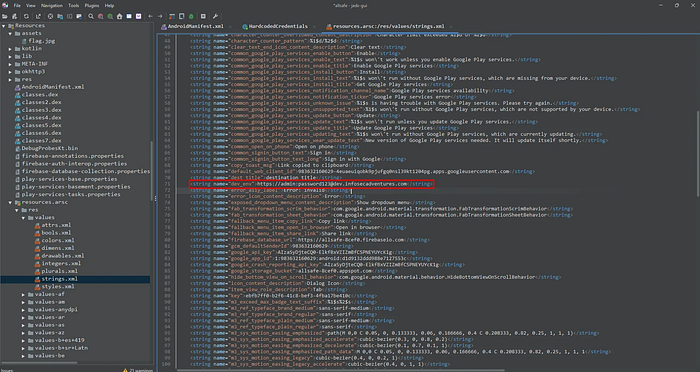Open the Navigation menu
700x372 pixels.
tap(52, 6)
